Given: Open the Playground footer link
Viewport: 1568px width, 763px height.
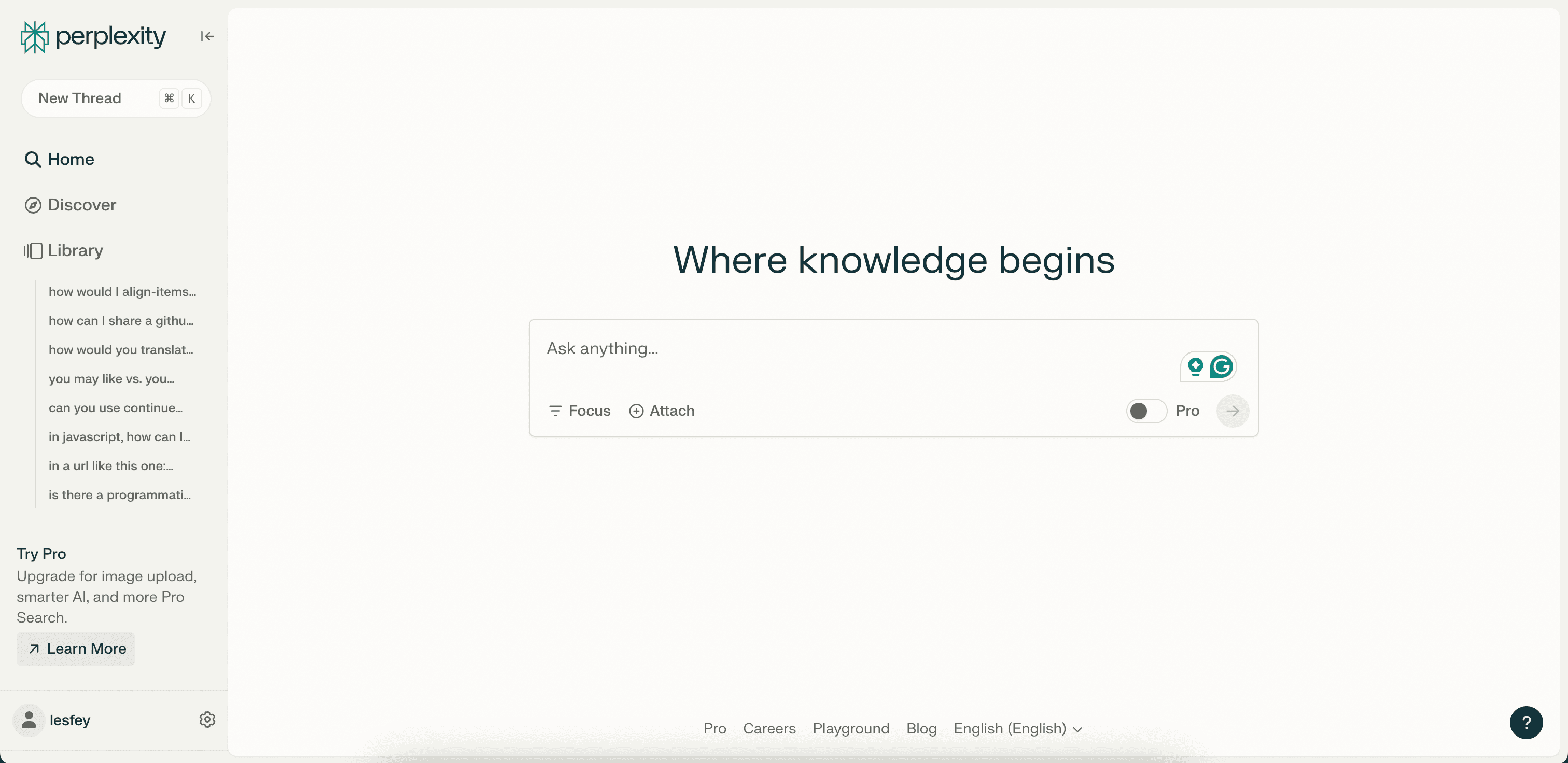Looking at the screenshot, I should [850, 728].
